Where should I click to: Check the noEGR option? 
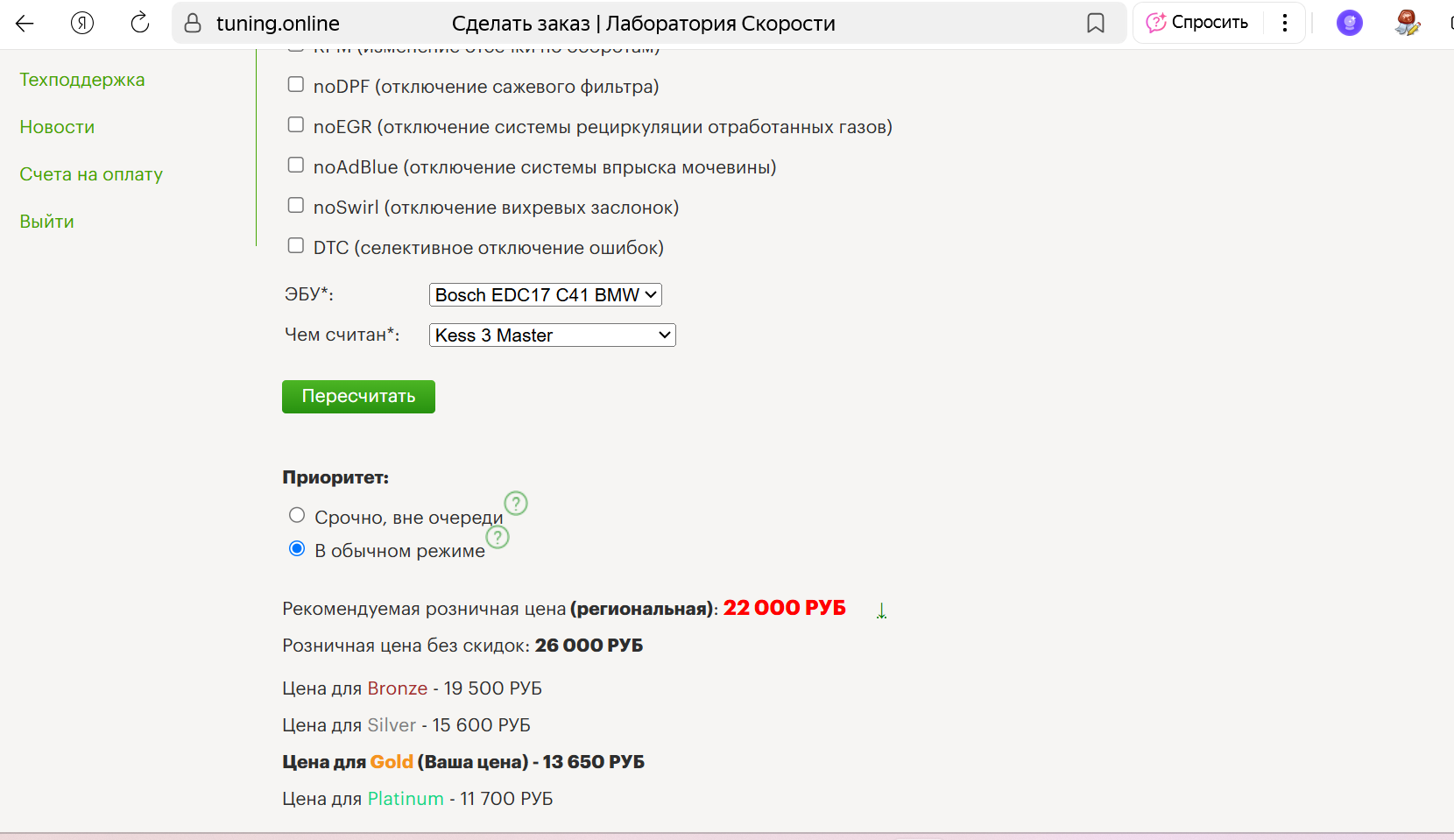(x=296, y=125)
